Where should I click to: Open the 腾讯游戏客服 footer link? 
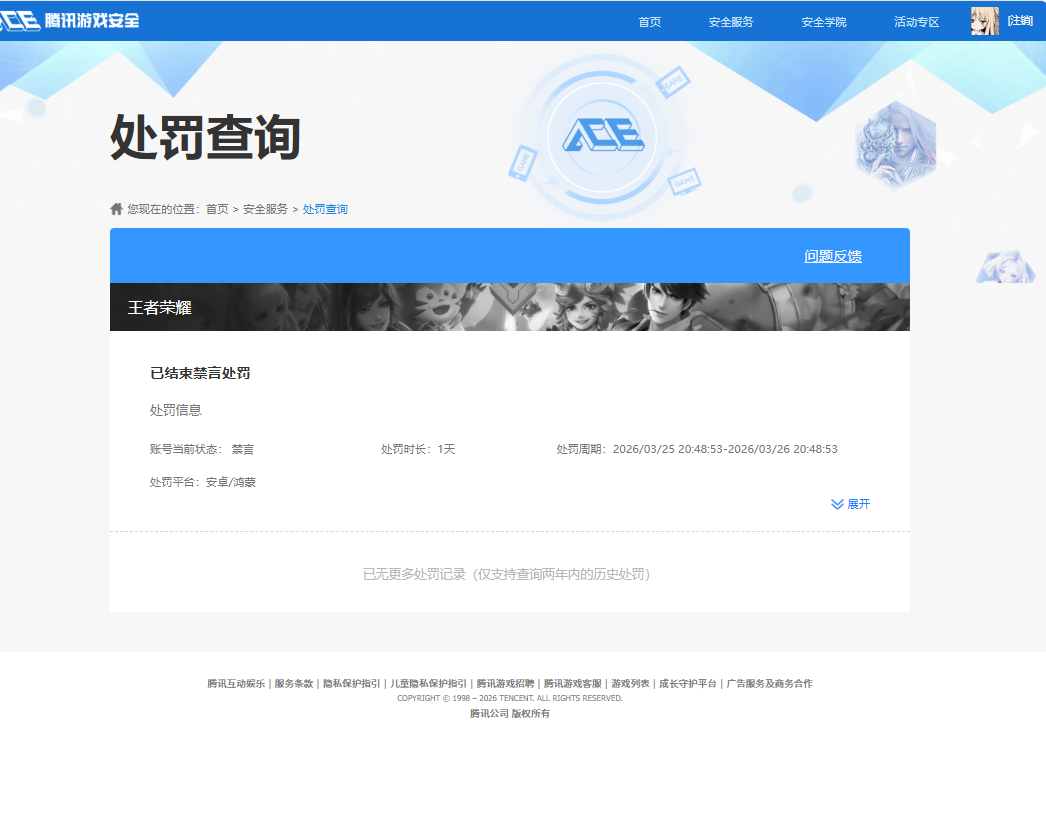[x=572, y=683]
